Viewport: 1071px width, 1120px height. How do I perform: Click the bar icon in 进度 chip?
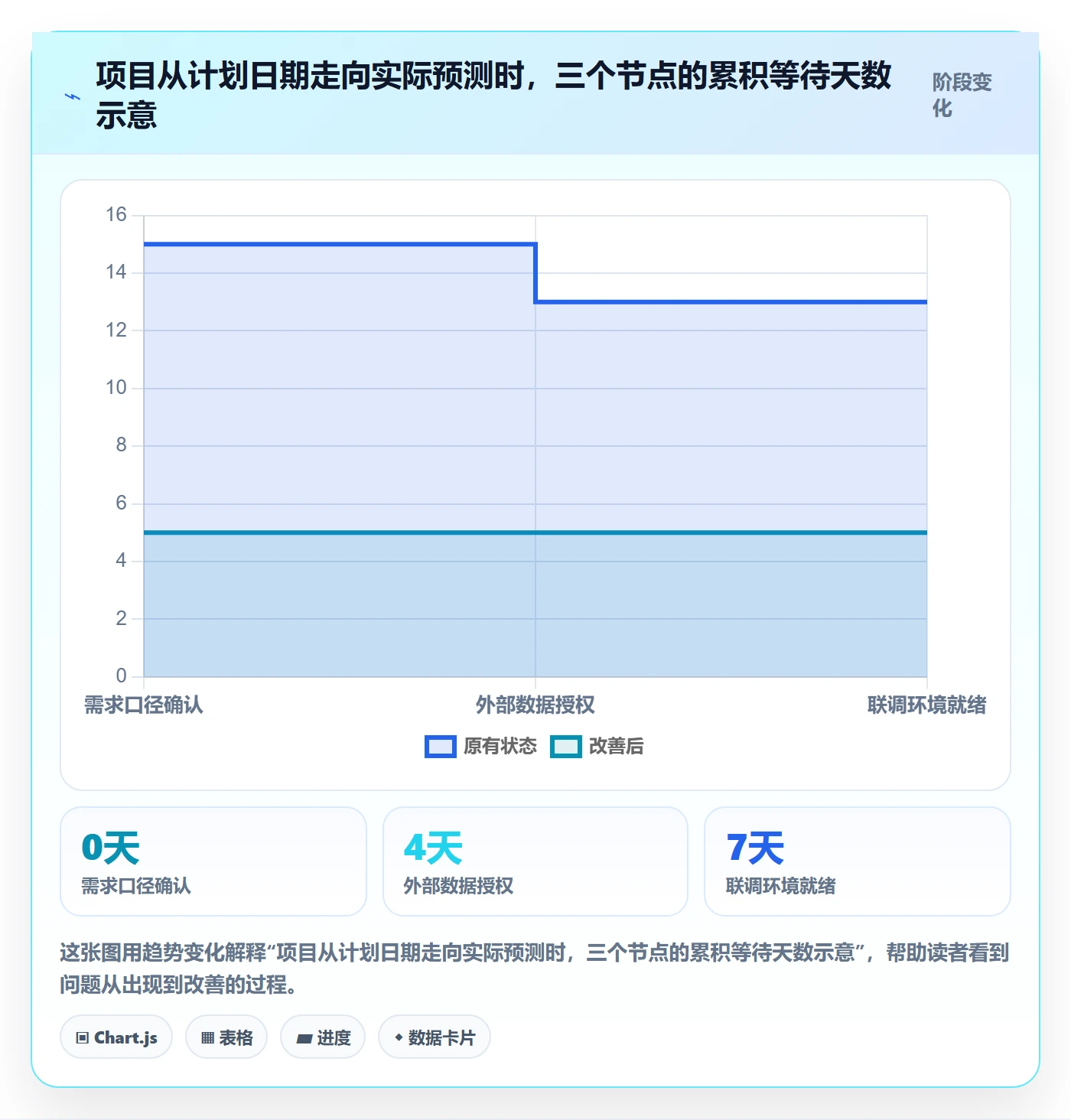point(304,1039)
